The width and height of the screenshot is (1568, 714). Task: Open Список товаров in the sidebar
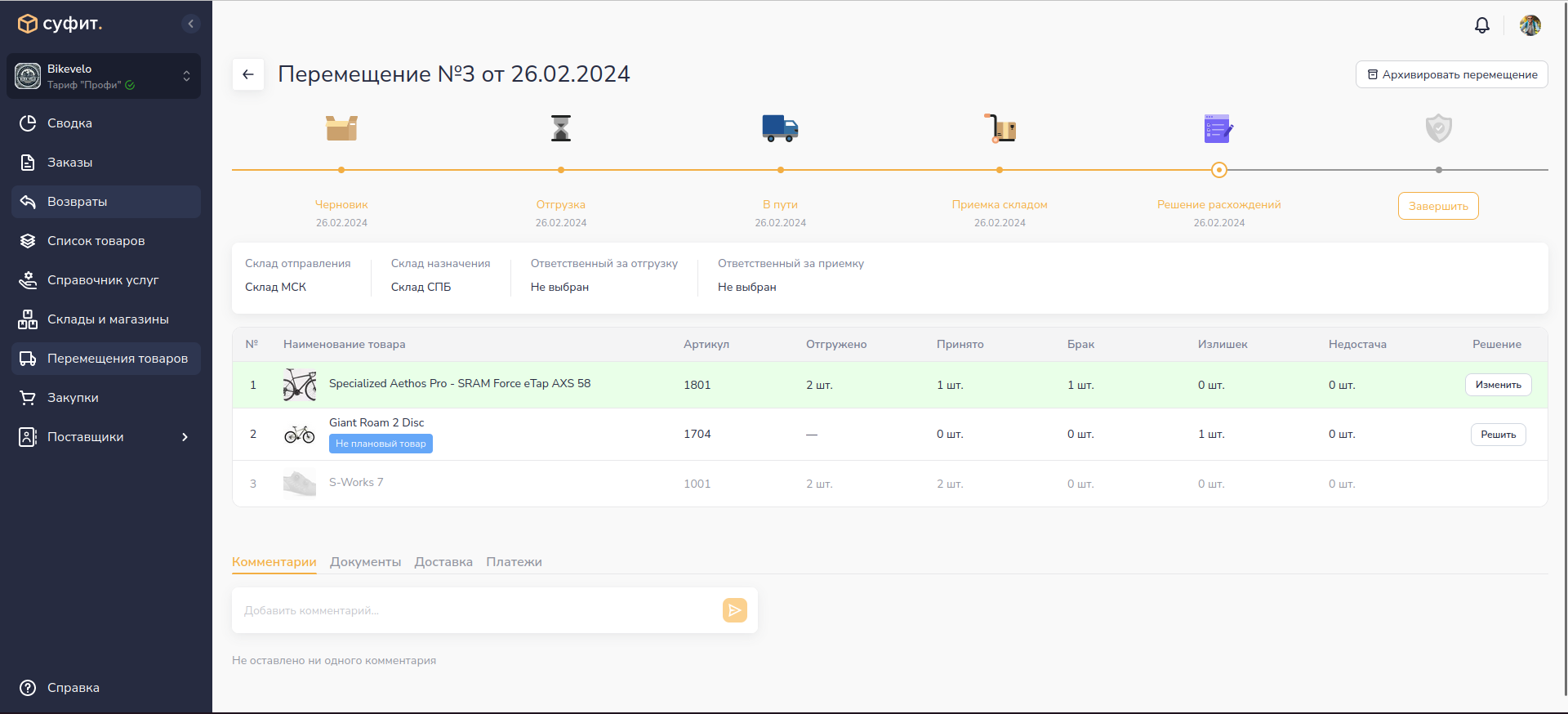point(106,241)
